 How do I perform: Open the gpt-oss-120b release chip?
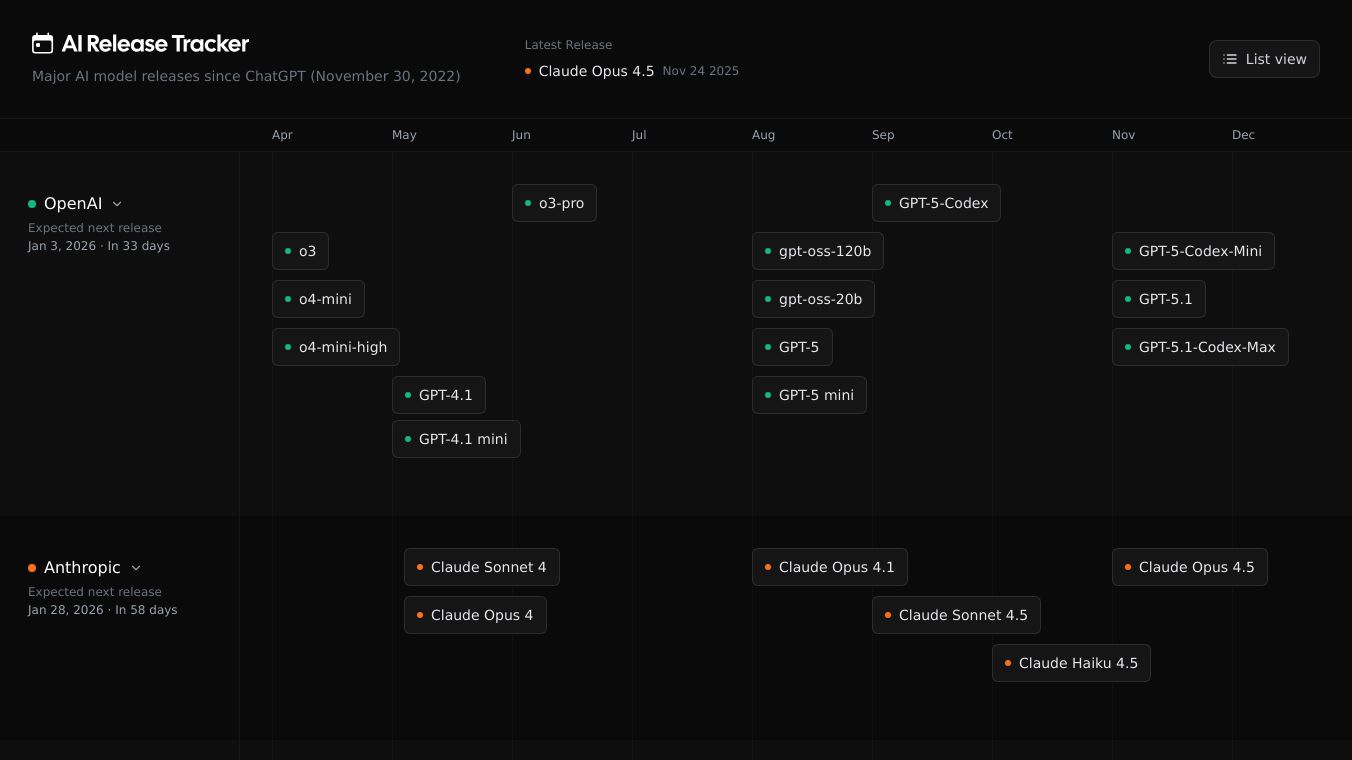click(817, 251)
